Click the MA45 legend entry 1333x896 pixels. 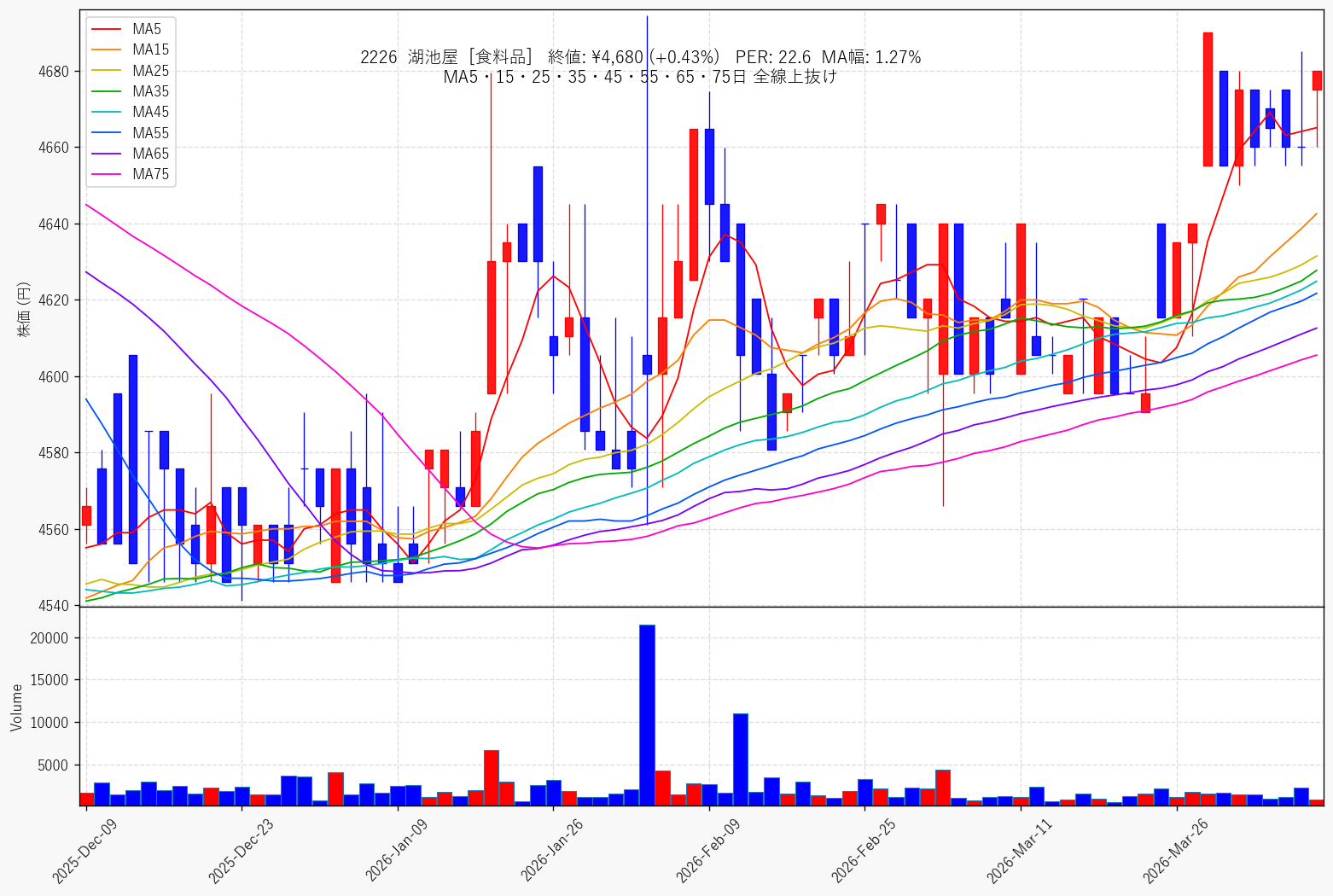(x=130, y=112)
